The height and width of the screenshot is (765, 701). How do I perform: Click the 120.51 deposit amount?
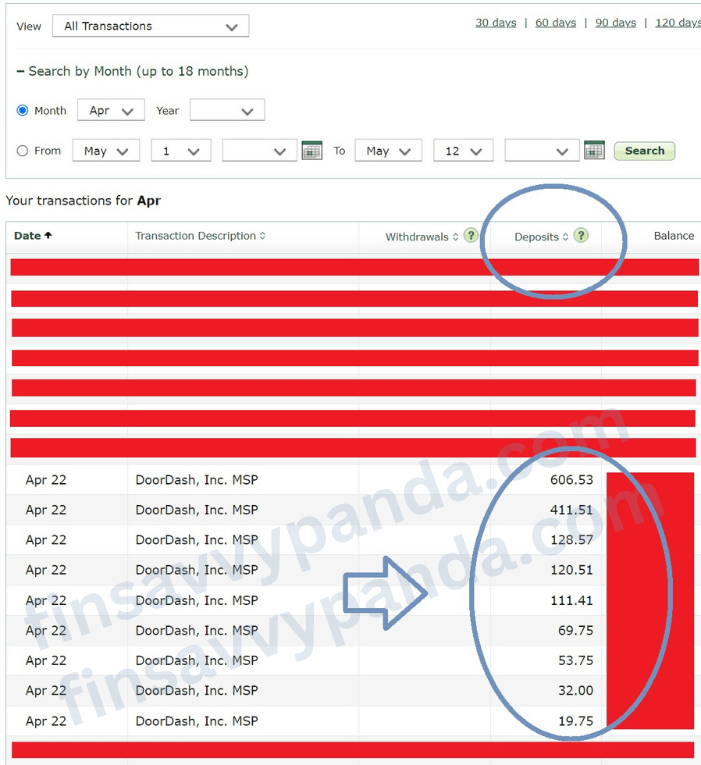coord(571,570)
